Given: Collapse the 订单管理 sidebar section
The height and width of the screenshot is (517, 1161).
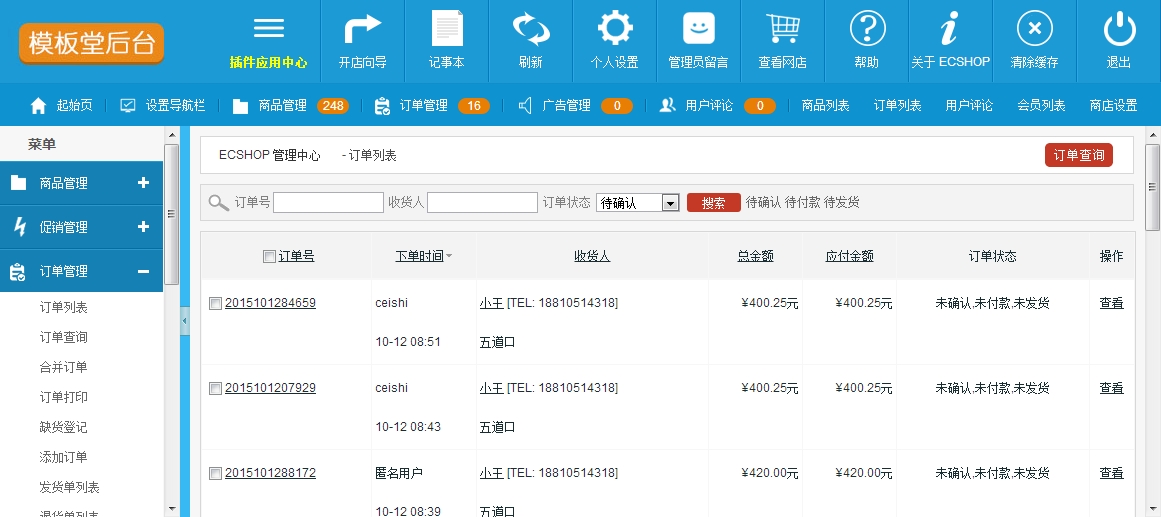Looking at the screenshot, I should pos(143,271).
